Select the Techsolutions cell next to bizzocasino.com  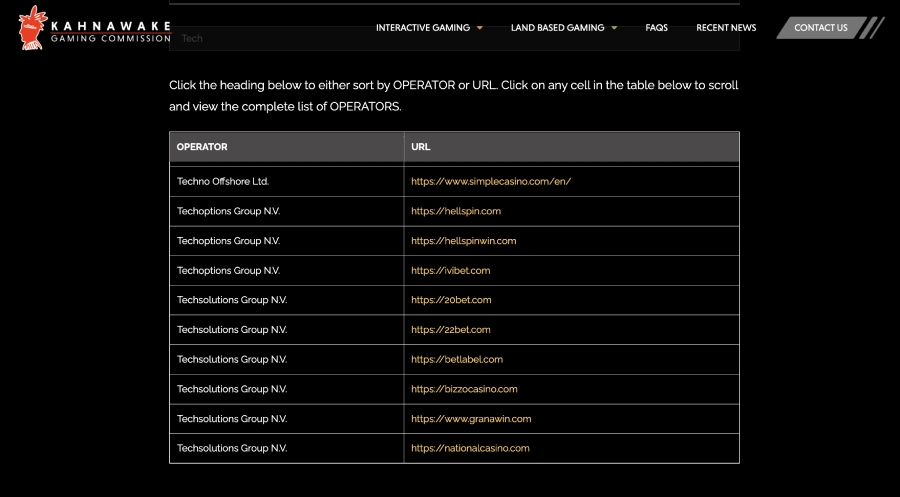pyautogui.click(x=287, y=389)
